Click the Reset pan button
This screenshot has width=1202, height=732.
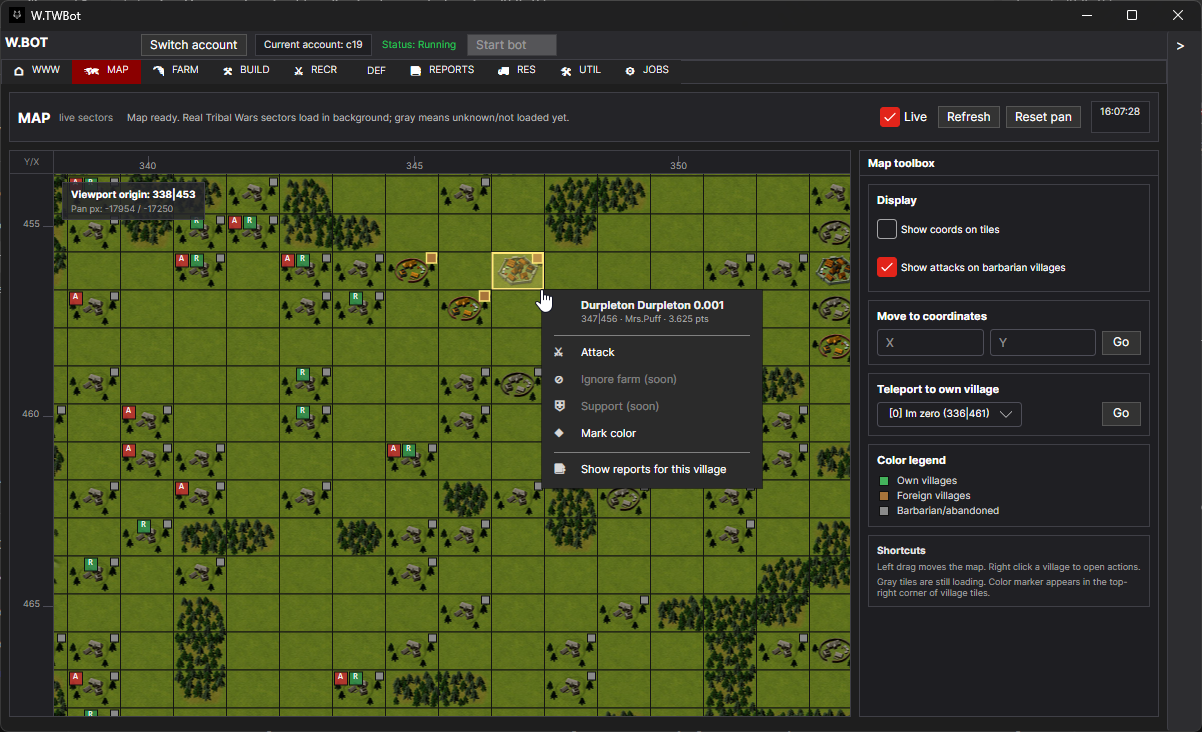[1043, 117]
